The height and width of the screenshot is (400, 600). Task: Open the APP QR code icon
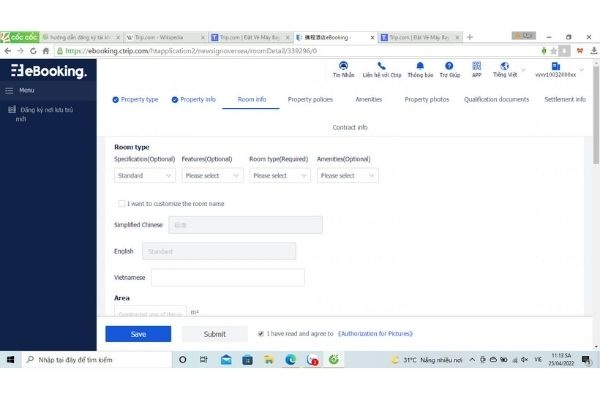tap(476, 66)
